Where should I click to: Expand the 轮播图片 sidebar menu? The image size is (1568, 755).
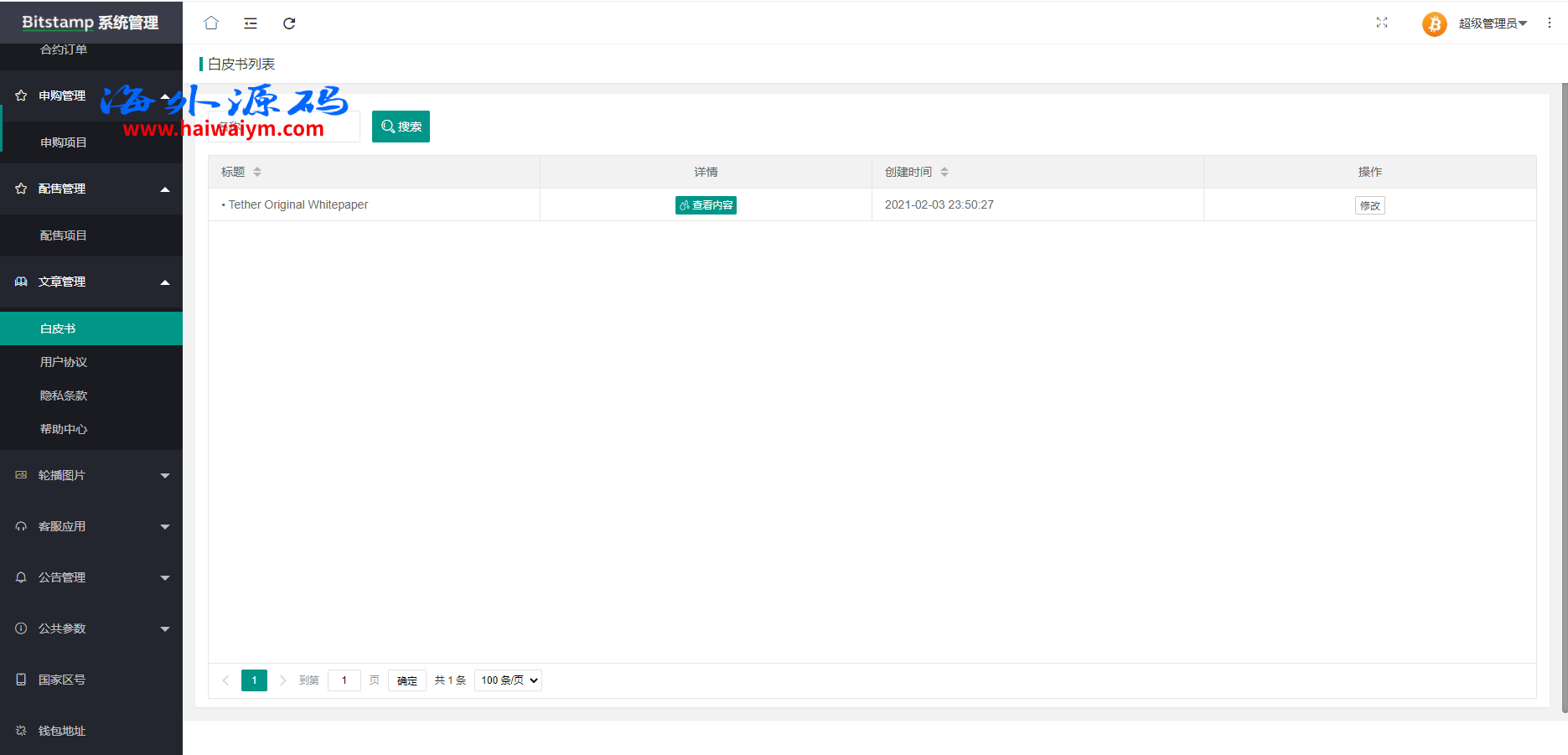(91, 475)
